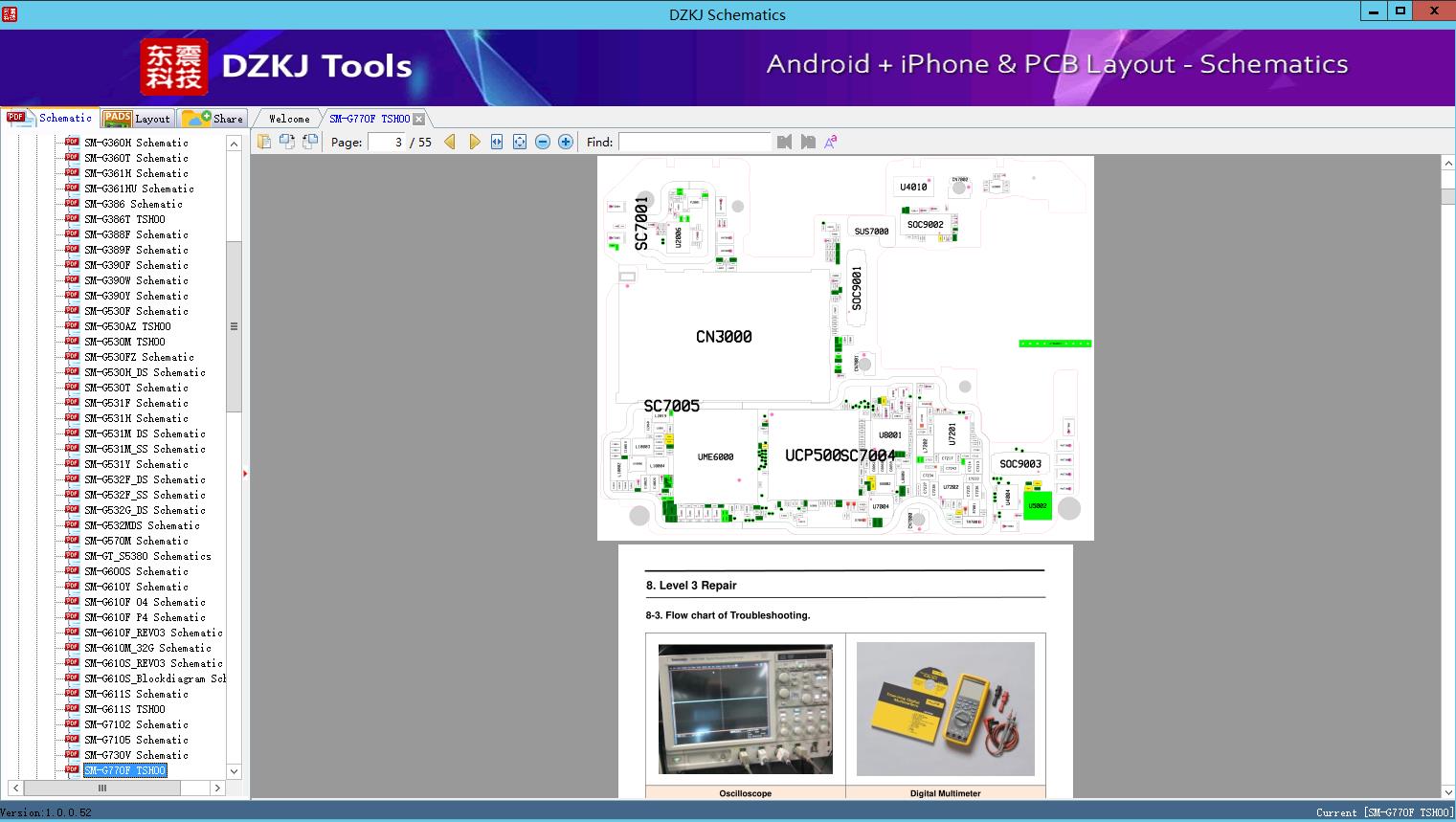Select SM-G361HU Schematic tree item

(139, 189)
